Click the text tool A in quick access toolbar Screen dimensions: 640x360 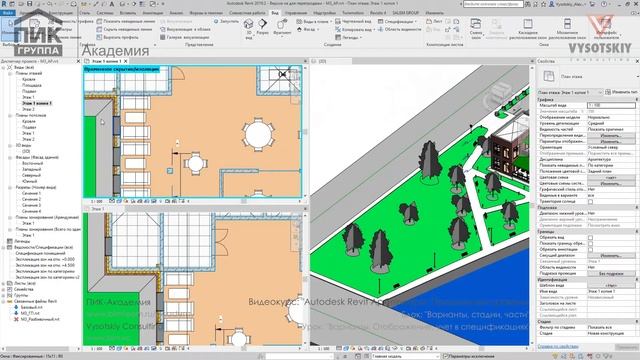pyautogui.click(x=111, y=4)
